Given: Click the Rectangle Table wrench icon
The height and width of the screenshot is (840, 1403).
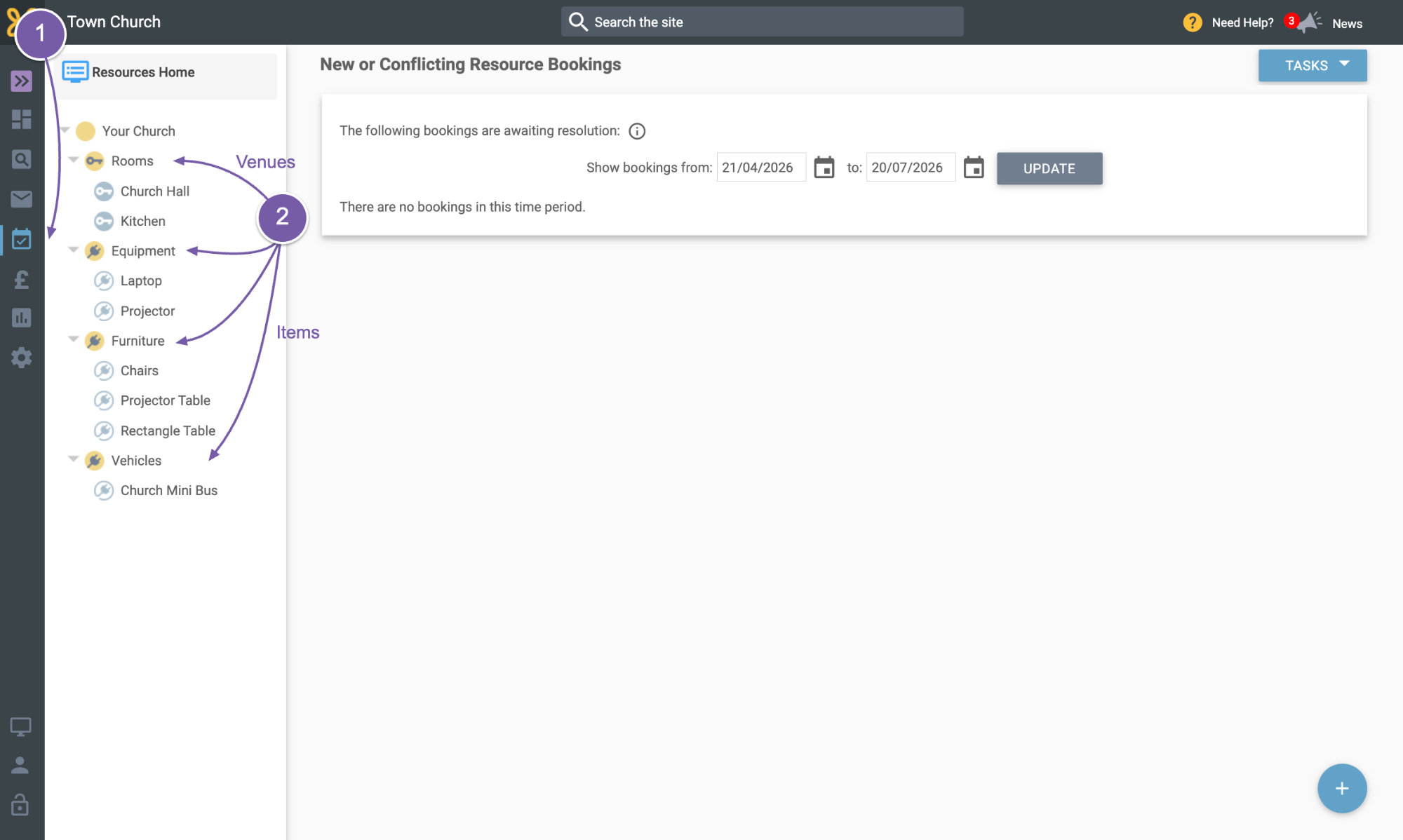Looking at the screenshot, I should (x=104, y=431).
